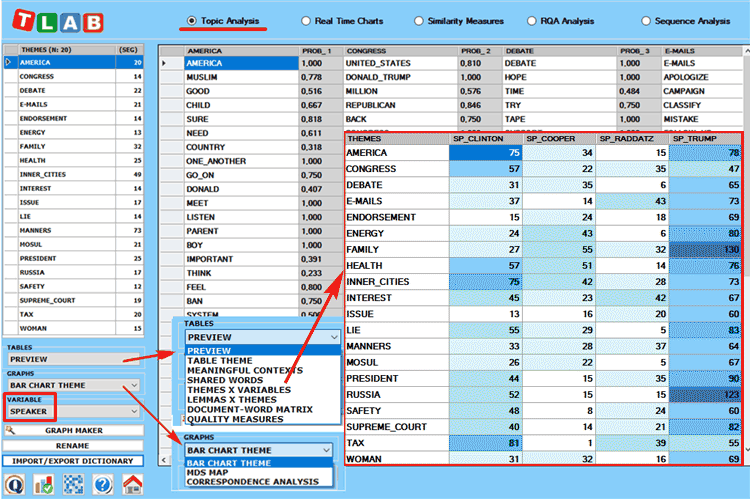Click the DONALD_TRUMP cell in CONGRESS column
The image size is (750, 499).
401,77
